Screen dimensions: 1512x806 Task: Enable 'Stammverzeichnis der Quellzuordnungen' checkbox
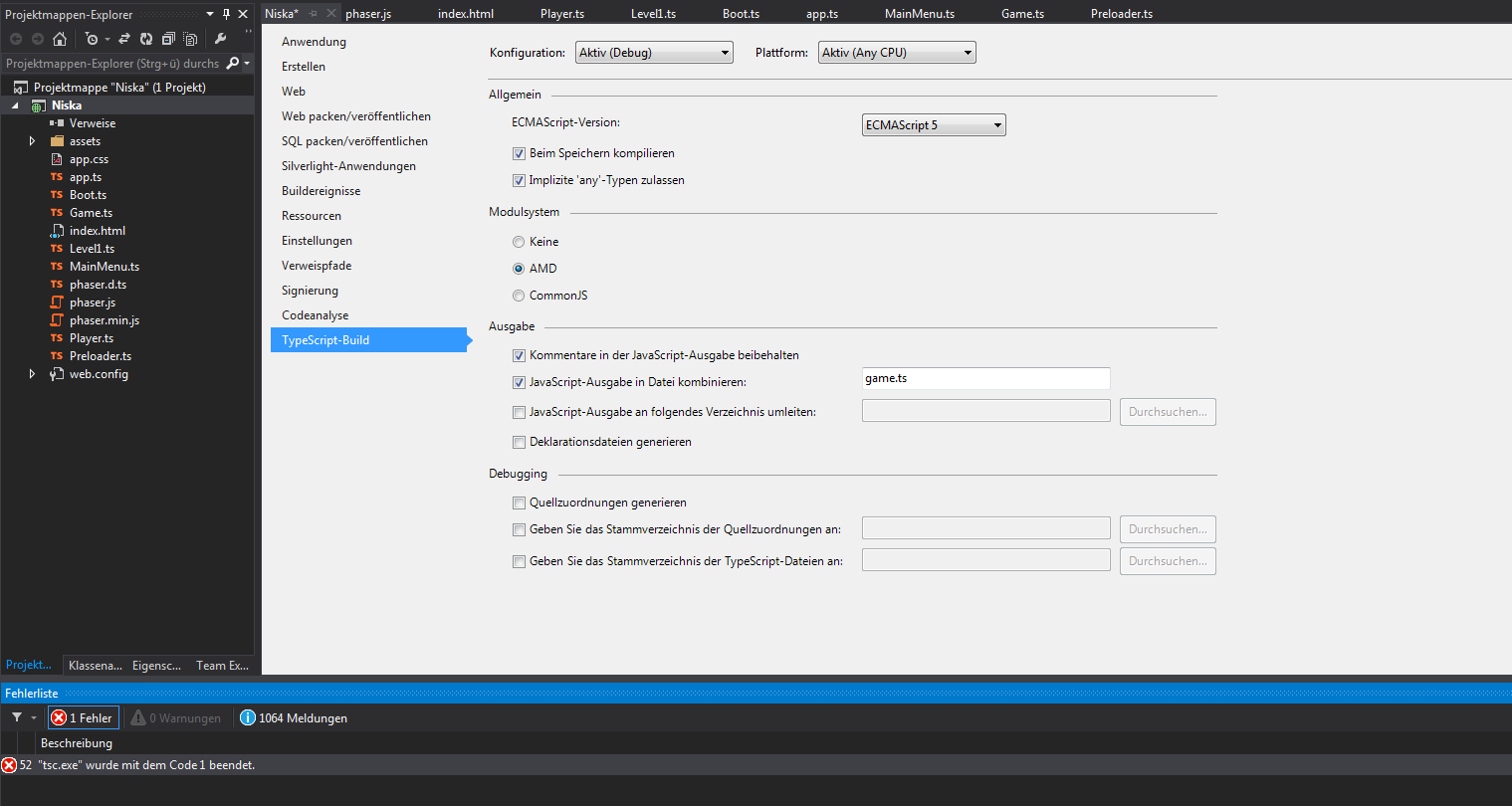(519, 529)
